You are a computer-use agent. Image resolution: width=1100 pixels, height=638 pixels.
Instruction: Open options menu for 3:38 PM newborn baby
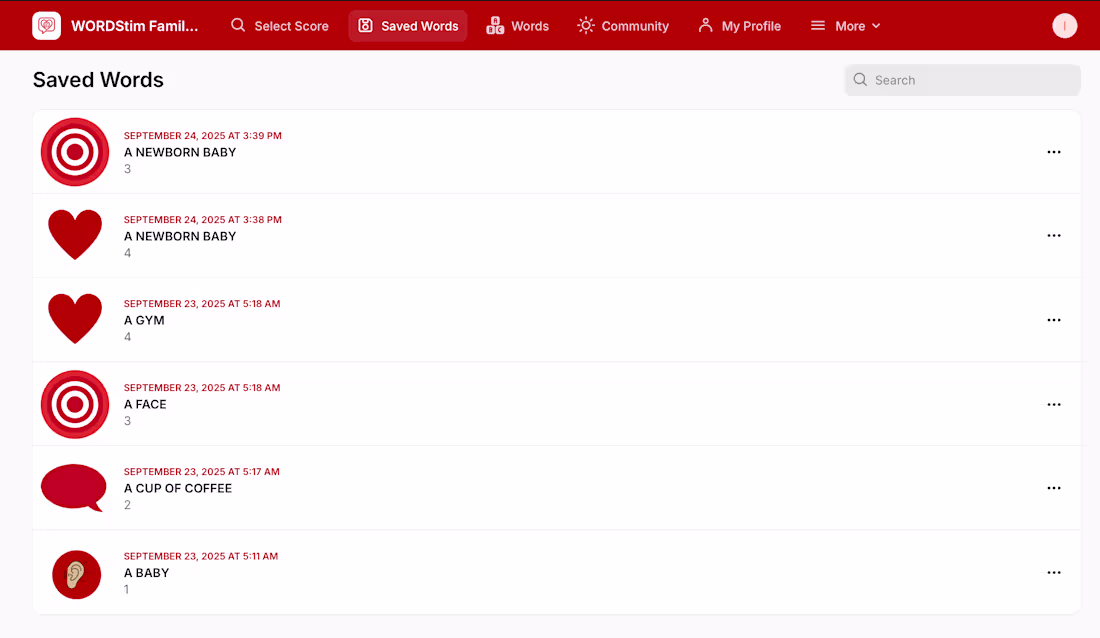click(x=1054, y=236)
